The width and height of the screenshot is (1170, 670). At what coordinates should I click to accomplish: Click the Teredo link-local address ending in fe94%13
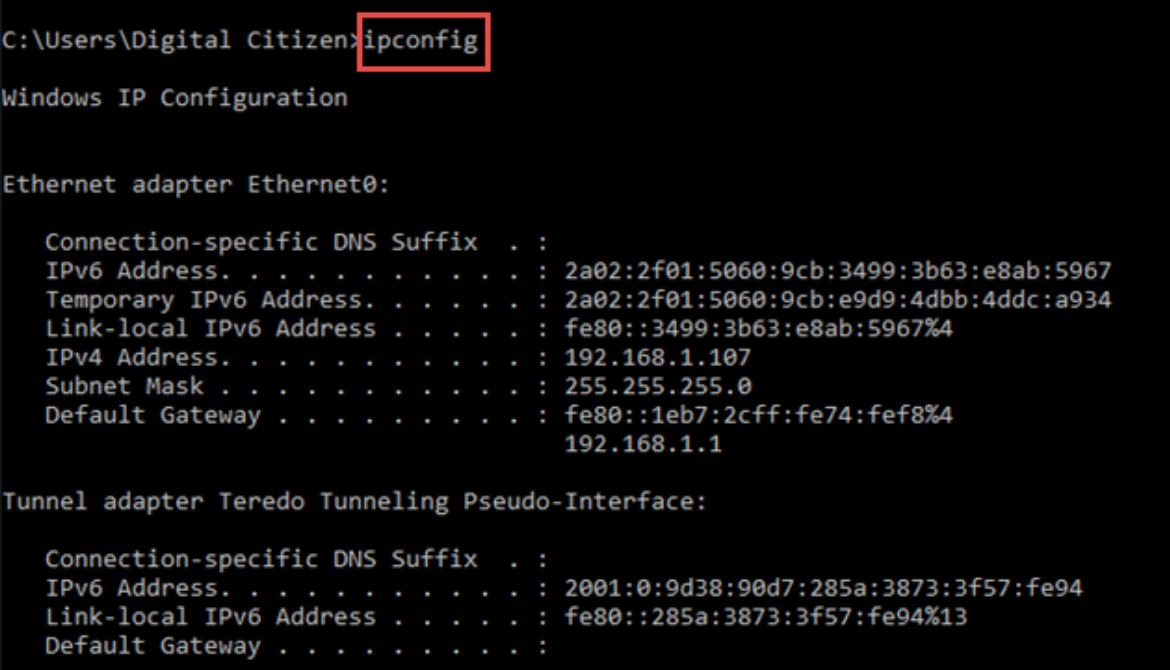(766, 617)
